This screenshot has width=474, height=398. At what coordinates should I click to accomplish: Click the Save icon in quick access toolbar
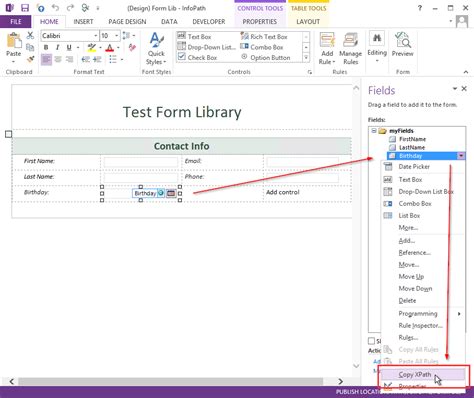tap(25, 8)
